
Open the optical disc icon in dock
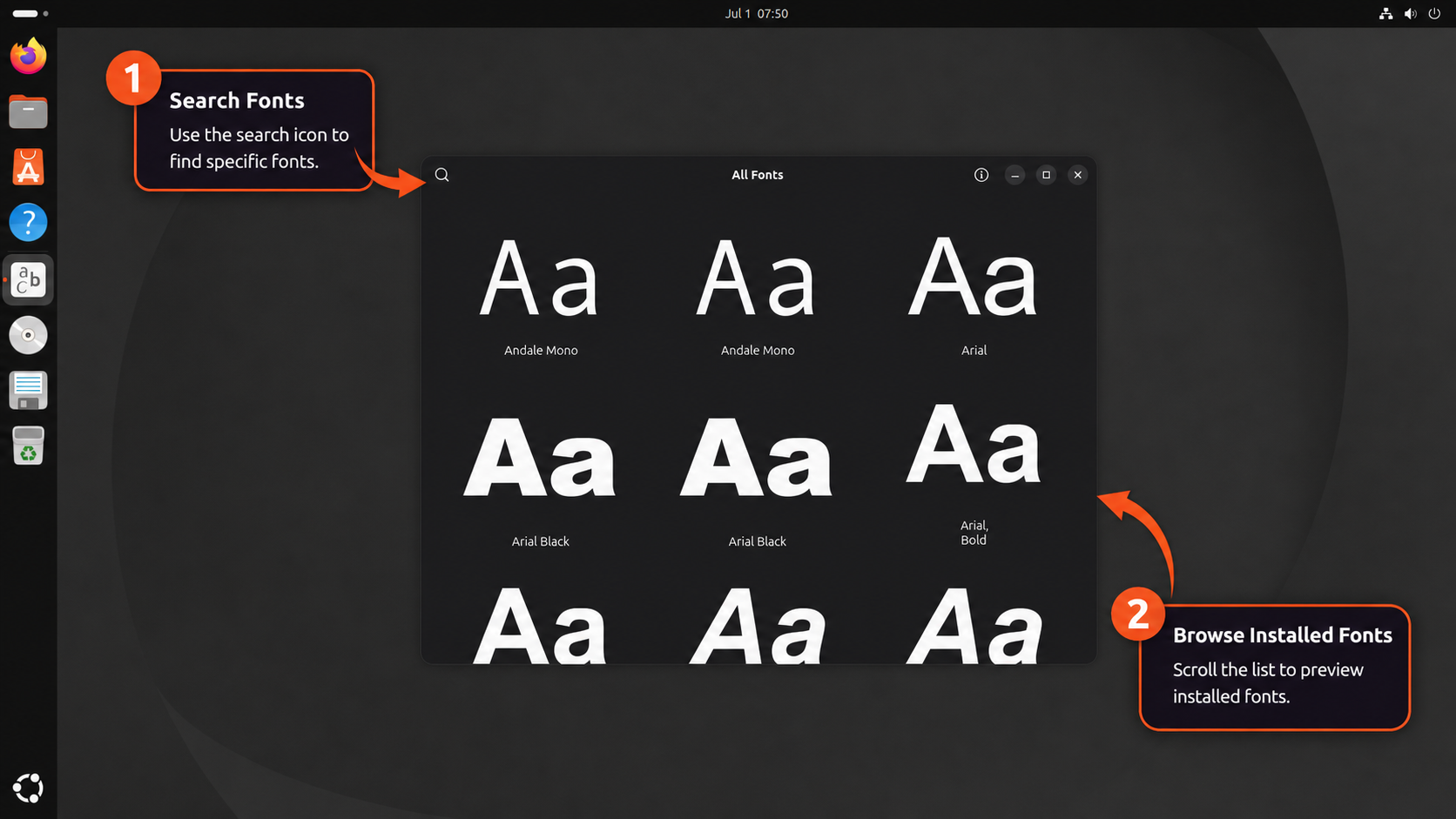point(29,335)
